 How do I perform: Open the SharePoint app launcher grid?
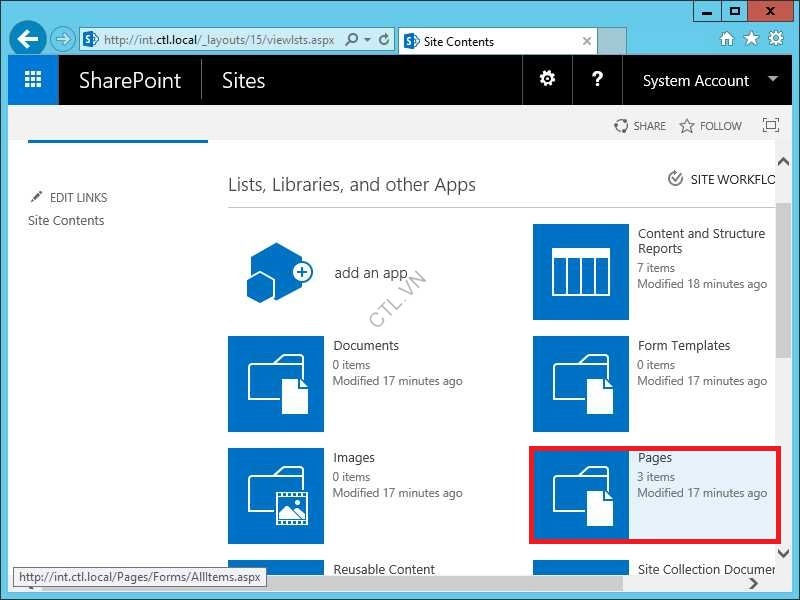[x=33, y=80]
